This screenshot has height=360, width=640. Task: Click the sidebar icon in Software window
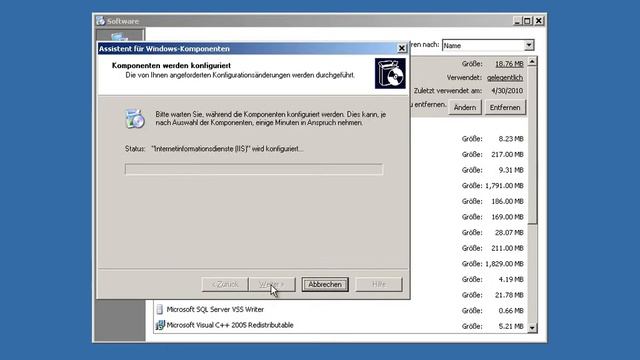[120, 36]
